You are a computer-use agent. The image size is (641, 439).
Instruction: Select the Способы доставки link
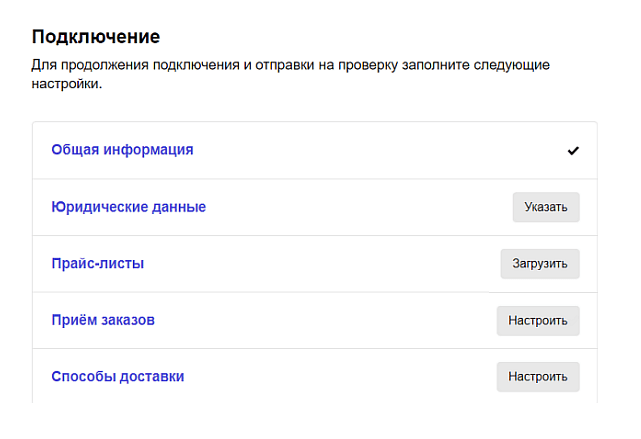117,377
